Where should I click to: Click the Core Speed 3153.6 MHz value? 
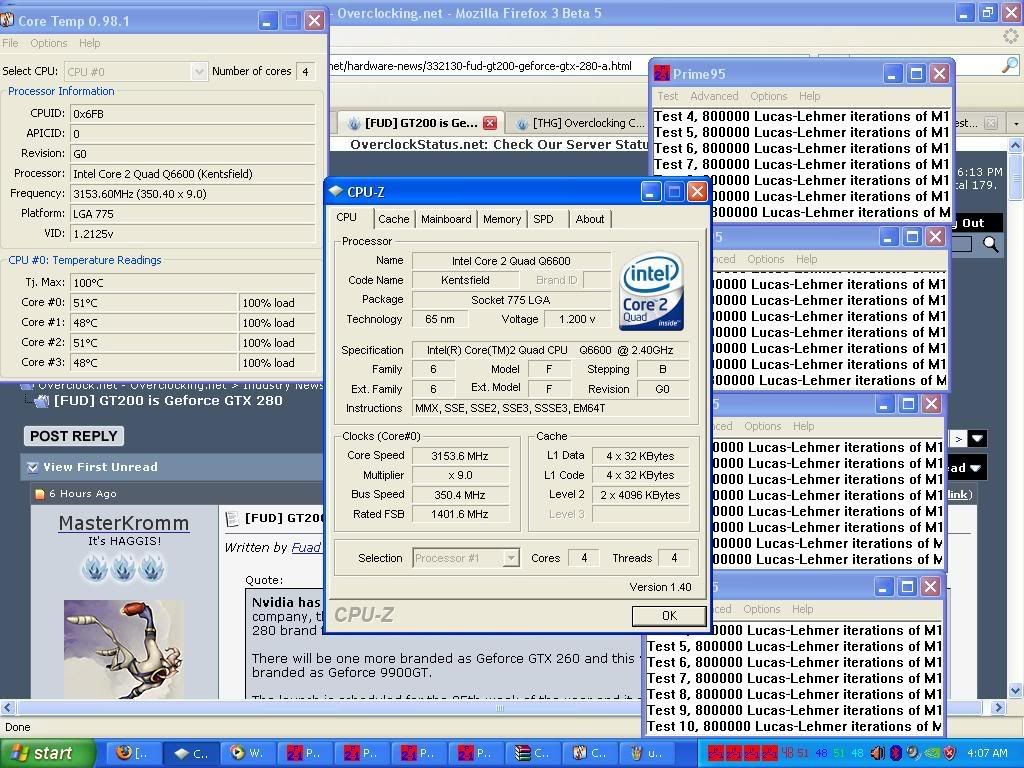click(x=460, y=456)
